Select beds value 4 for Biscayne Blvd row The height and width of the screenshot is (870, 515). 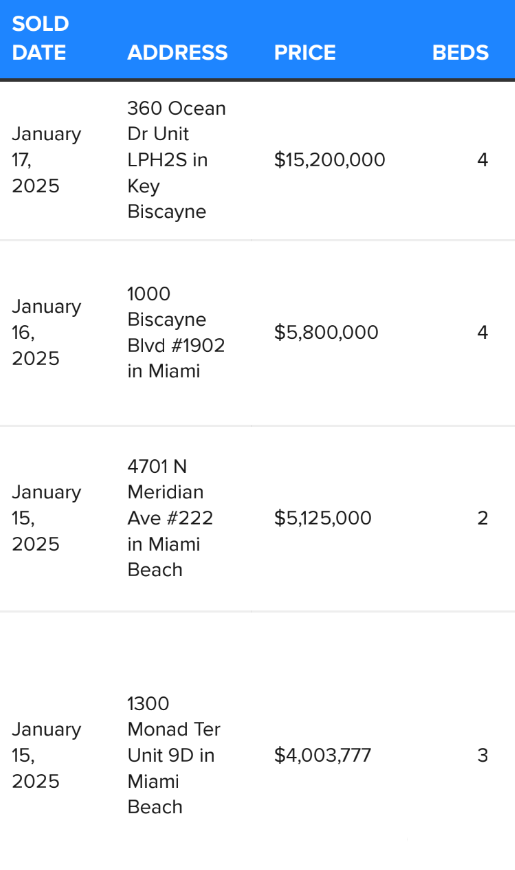(482, 332)
